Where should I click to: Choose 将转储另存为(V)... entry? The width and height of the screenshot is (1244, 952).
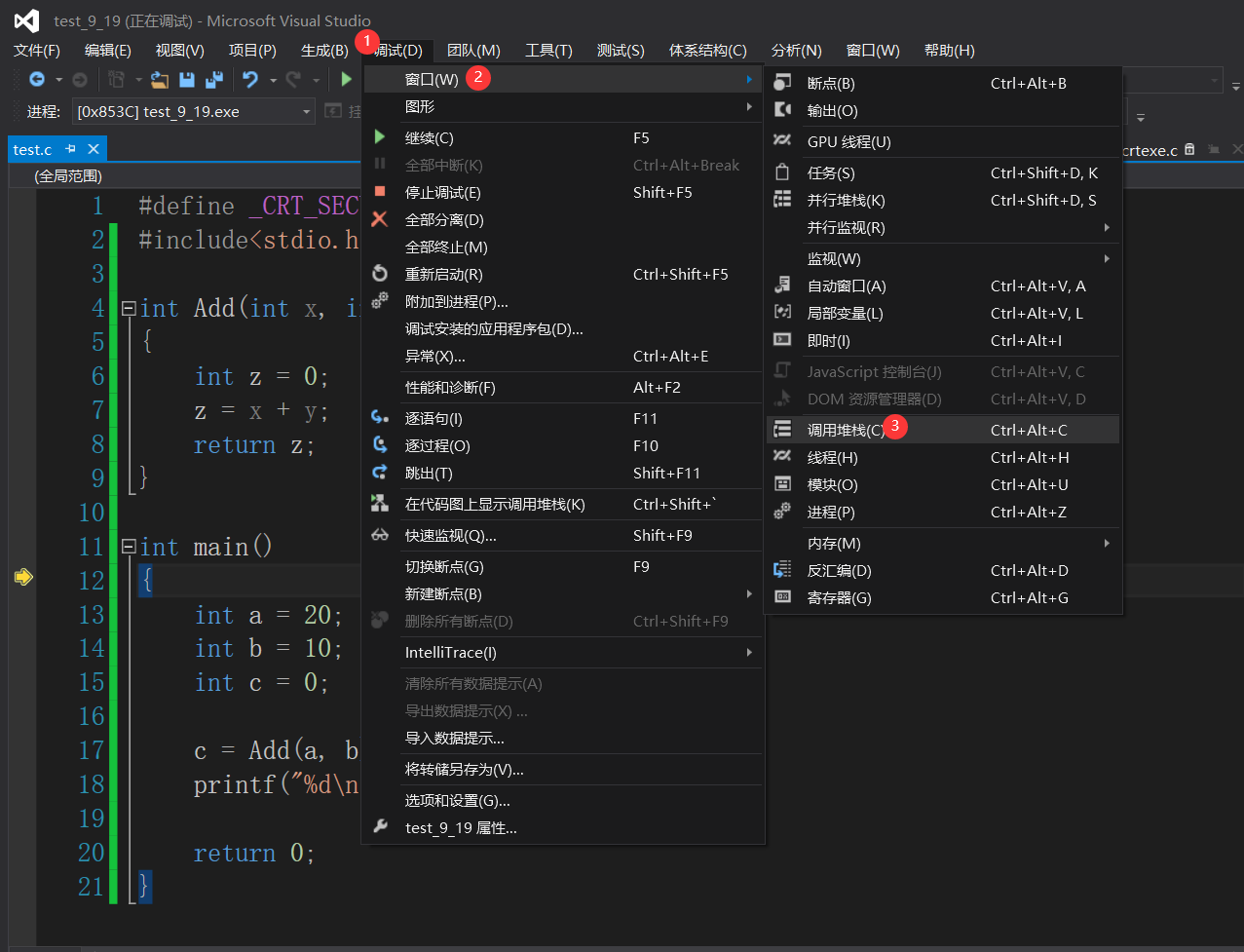[x=563, y=769]
